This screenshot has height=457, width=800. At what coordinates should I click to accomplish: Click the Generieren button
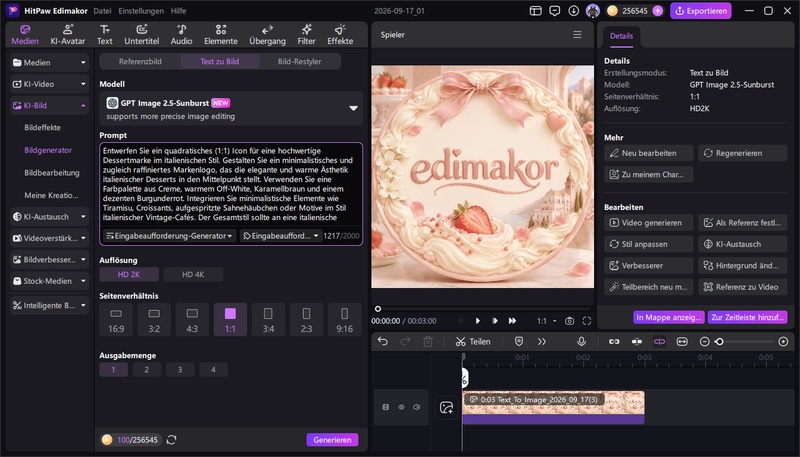coord(332,440)
